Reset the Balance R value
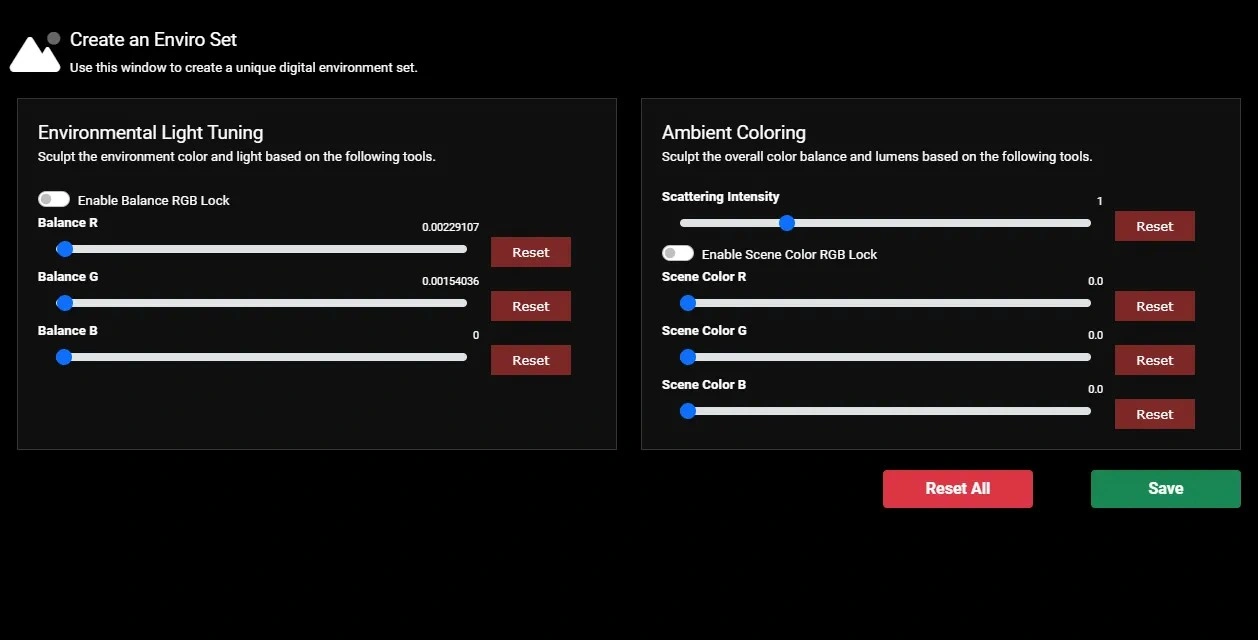The image size is (1258, 640). click(x=531, y=252)
